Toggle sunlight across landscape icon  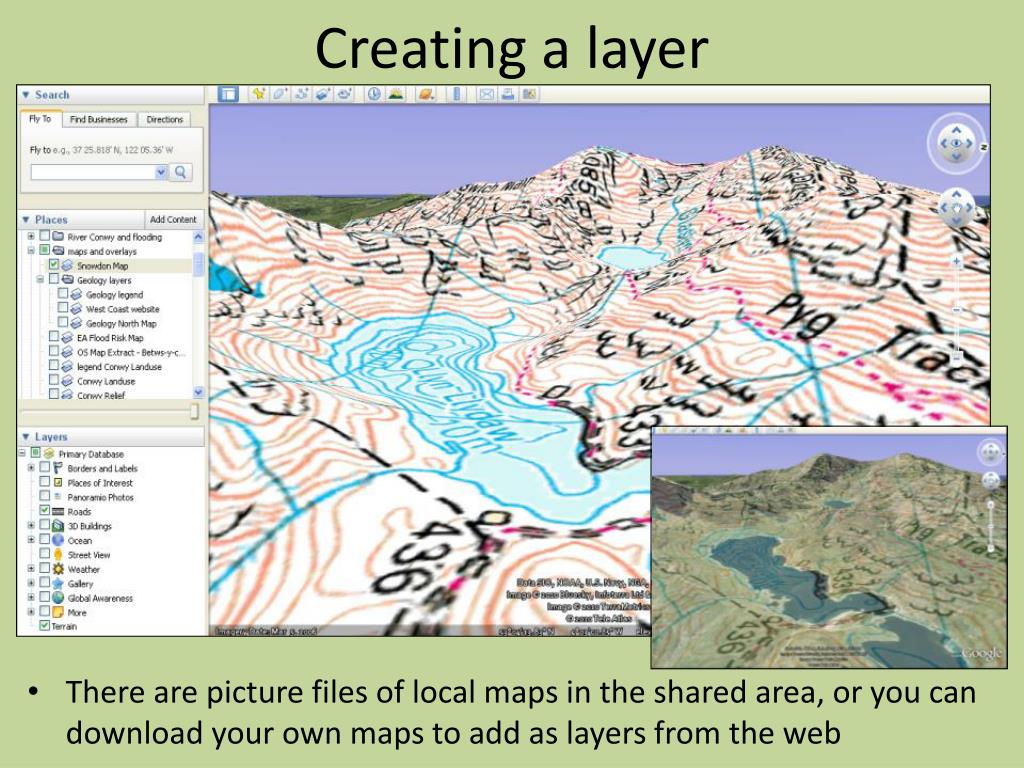[x=395, y=94]
